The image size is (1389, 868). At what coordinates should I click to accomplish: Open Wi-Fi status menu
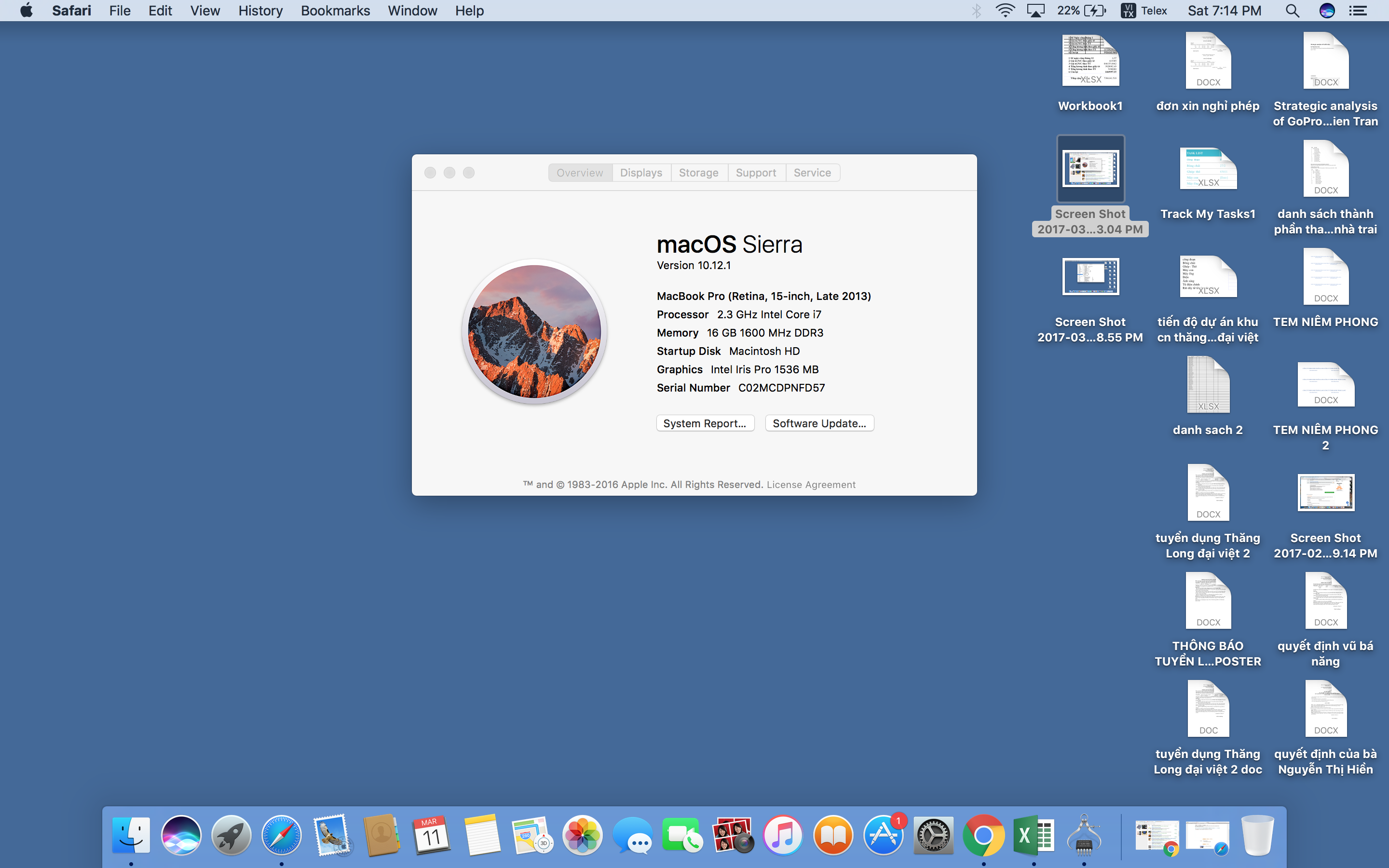click(x=1005, y=10)
